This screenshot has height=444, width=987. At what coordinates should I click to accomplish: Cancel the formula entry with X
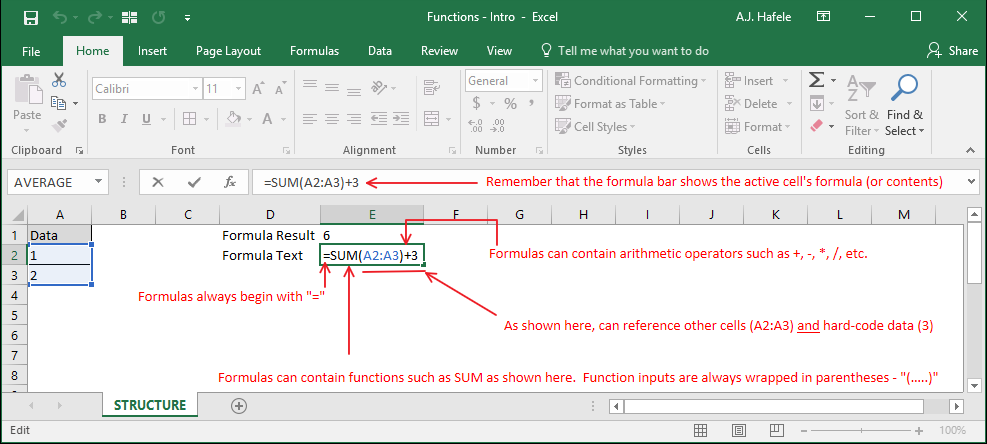click(x=158, y=183)
